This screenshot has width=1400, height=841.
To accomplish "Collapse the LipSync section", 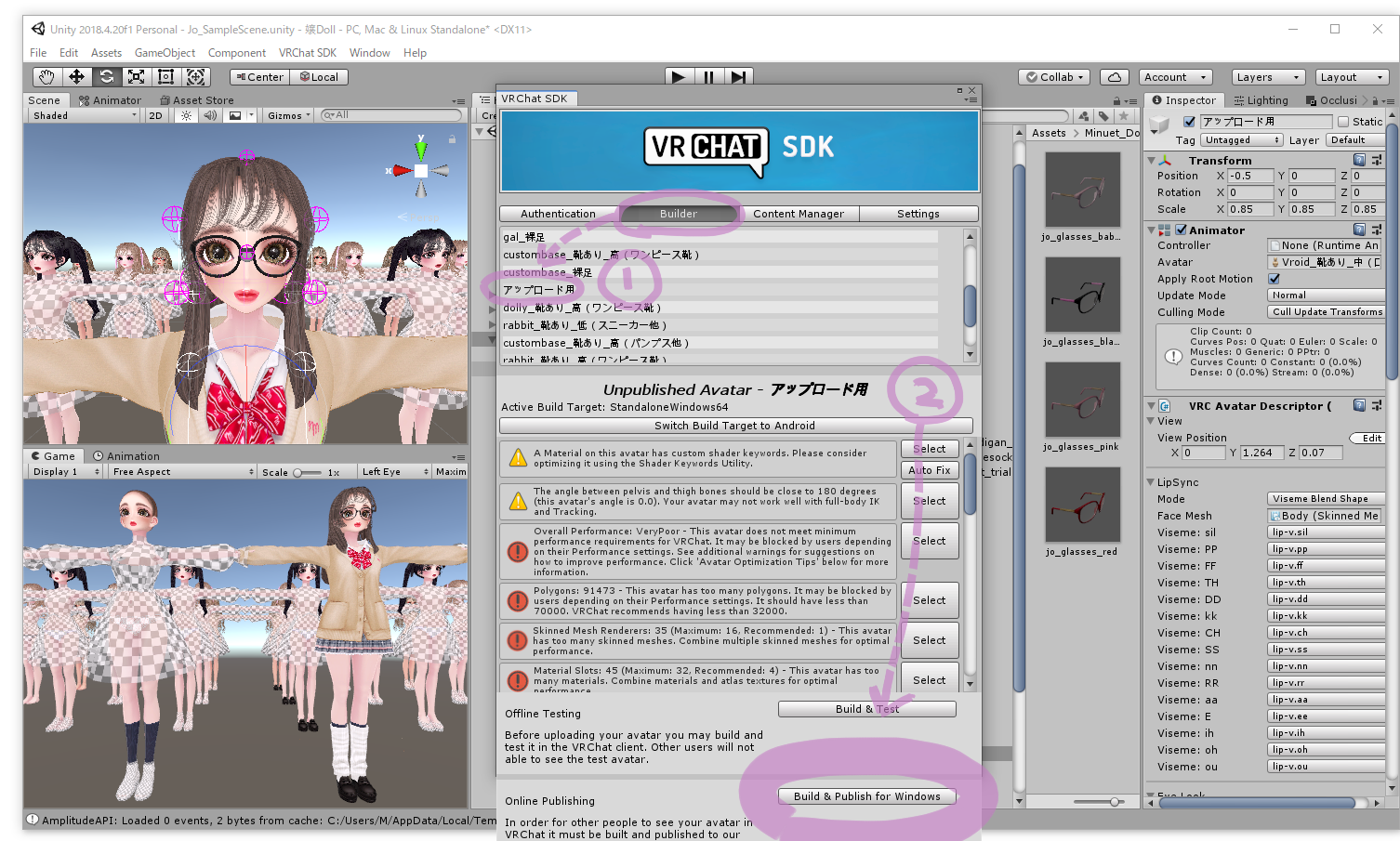I will [1152, 482].
